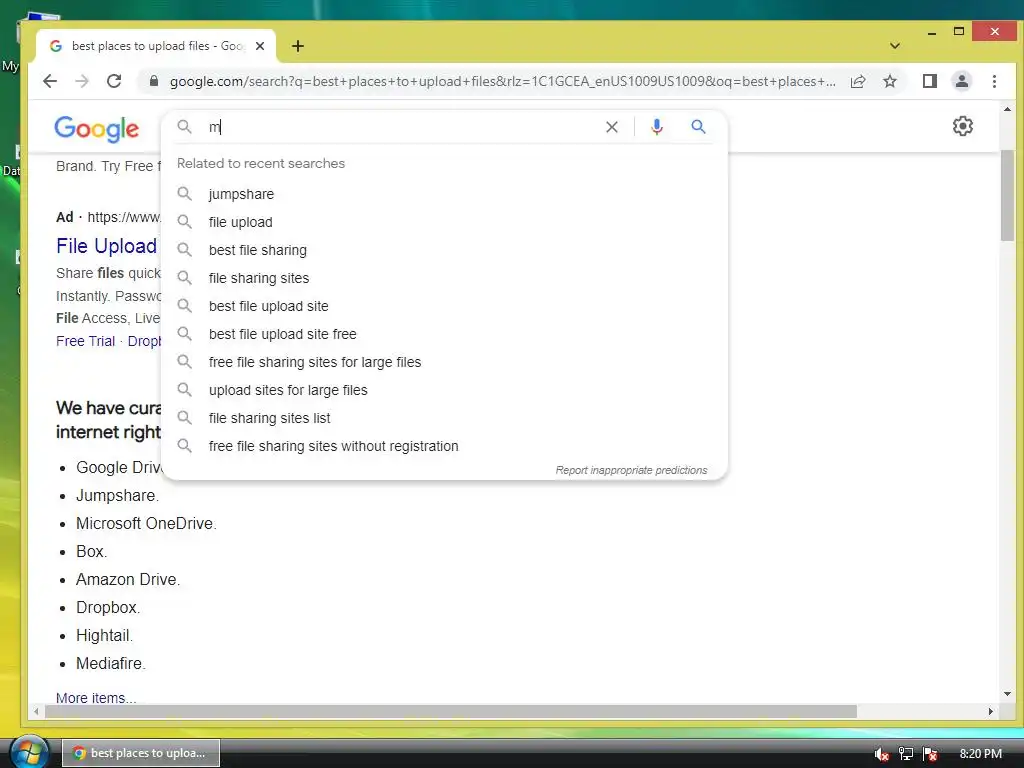Screen dimensions: 1024x768
Task: Clear the Google search box
Action: (x=612, y=127)
